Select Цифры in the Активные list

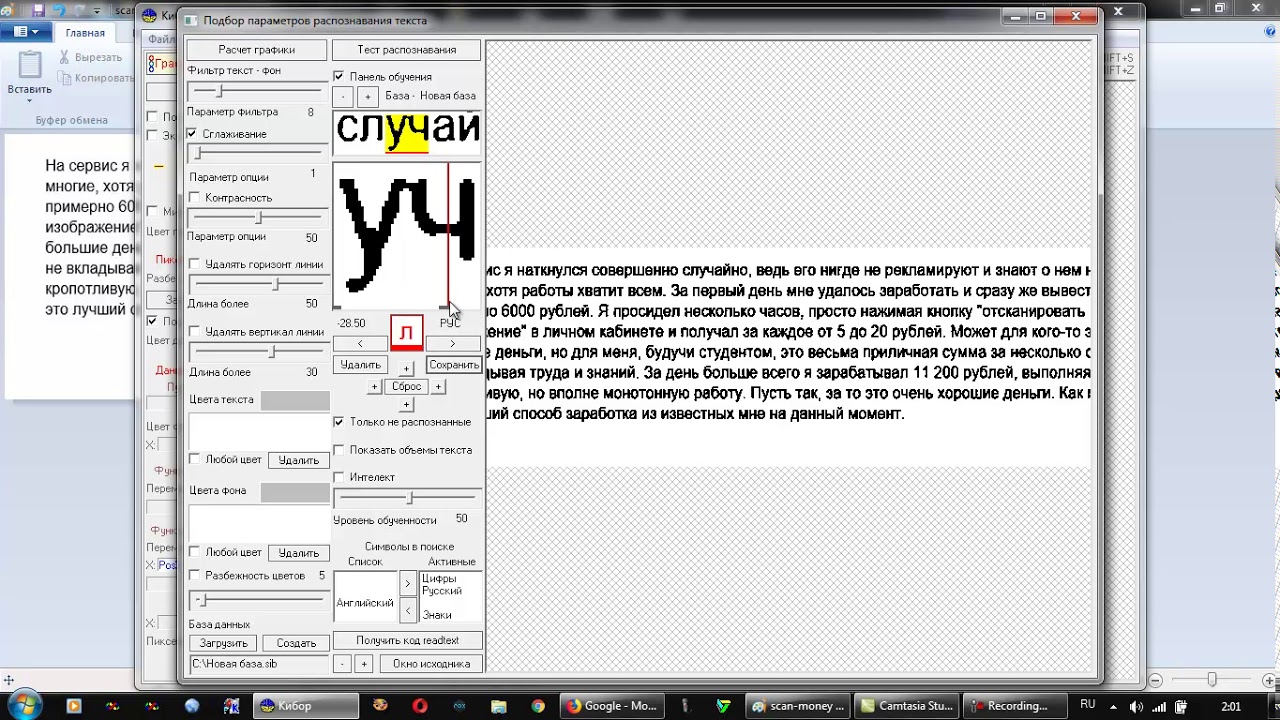(439, 578)
